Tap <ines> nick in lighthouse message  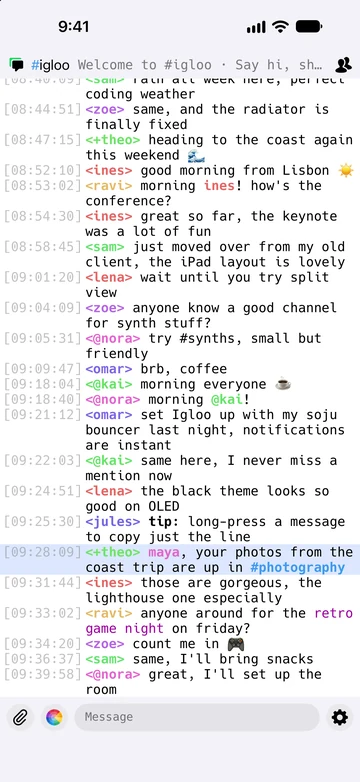[109, 583]
